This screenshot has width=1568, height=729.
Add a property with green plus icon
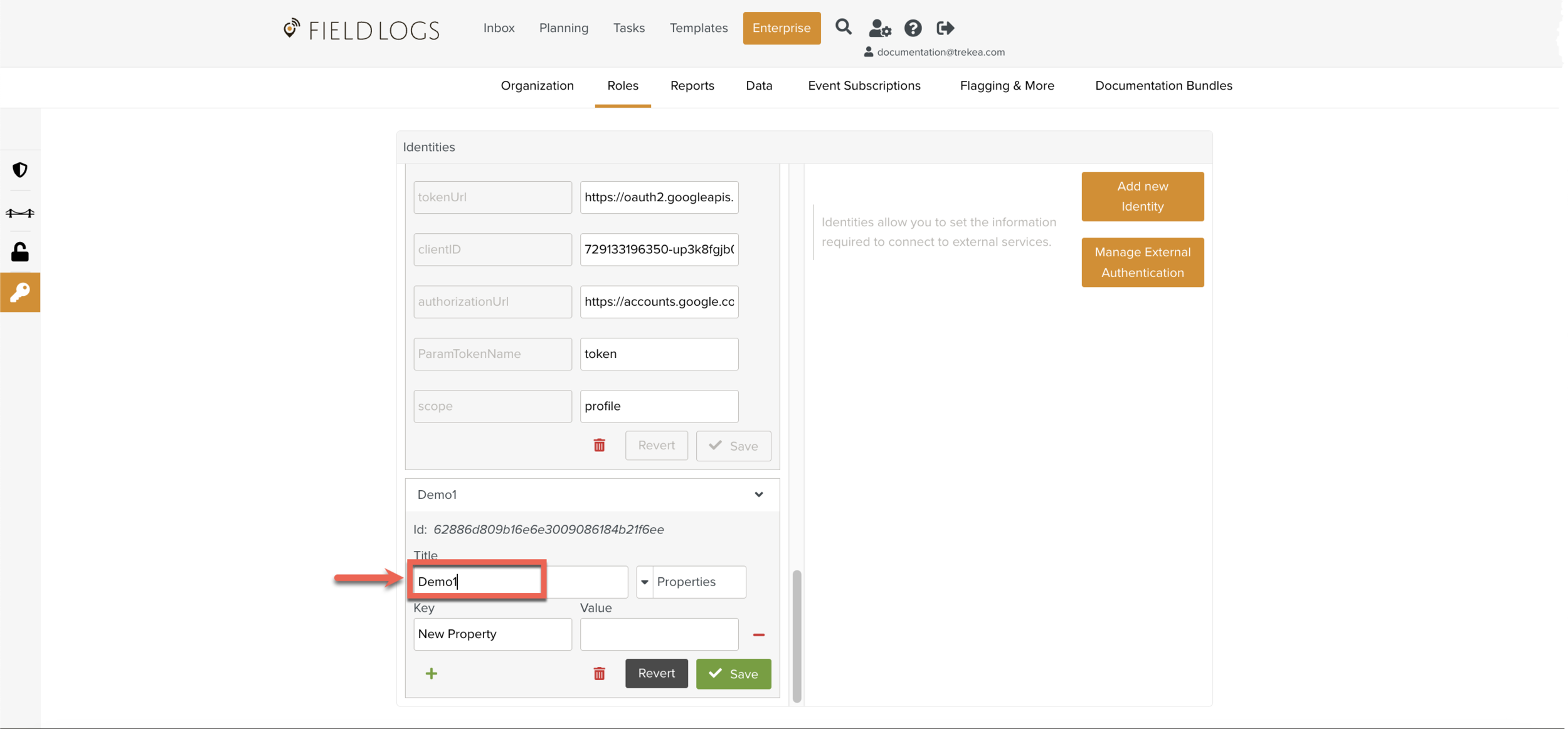pos(432,674)
